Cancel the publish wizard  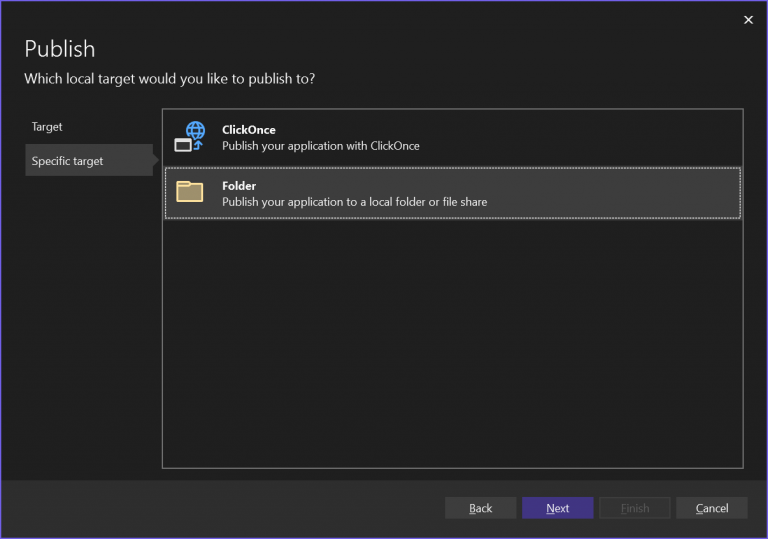click(x=711, y=508)
